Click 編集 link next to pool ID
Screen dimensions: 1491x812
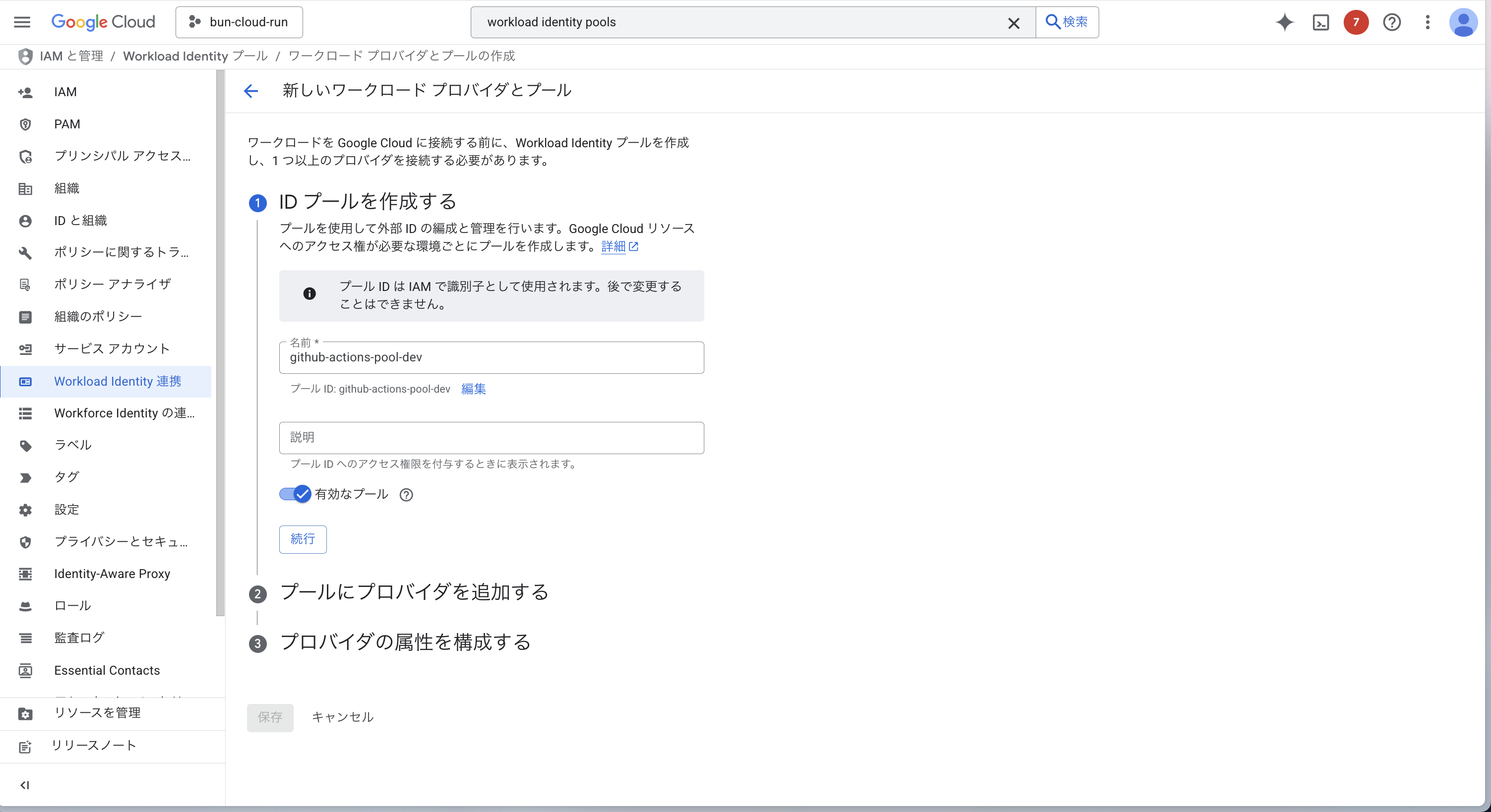[473, 389]
